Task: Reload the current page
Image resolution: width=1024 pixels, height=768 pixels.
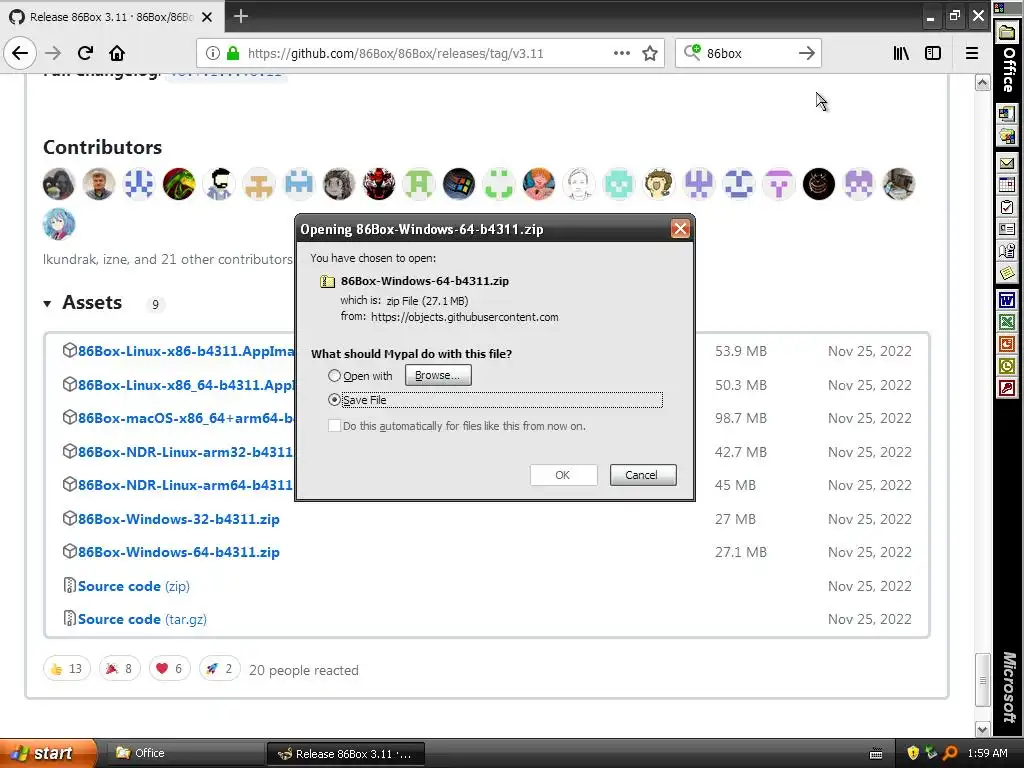Action: tap(85, 53)
